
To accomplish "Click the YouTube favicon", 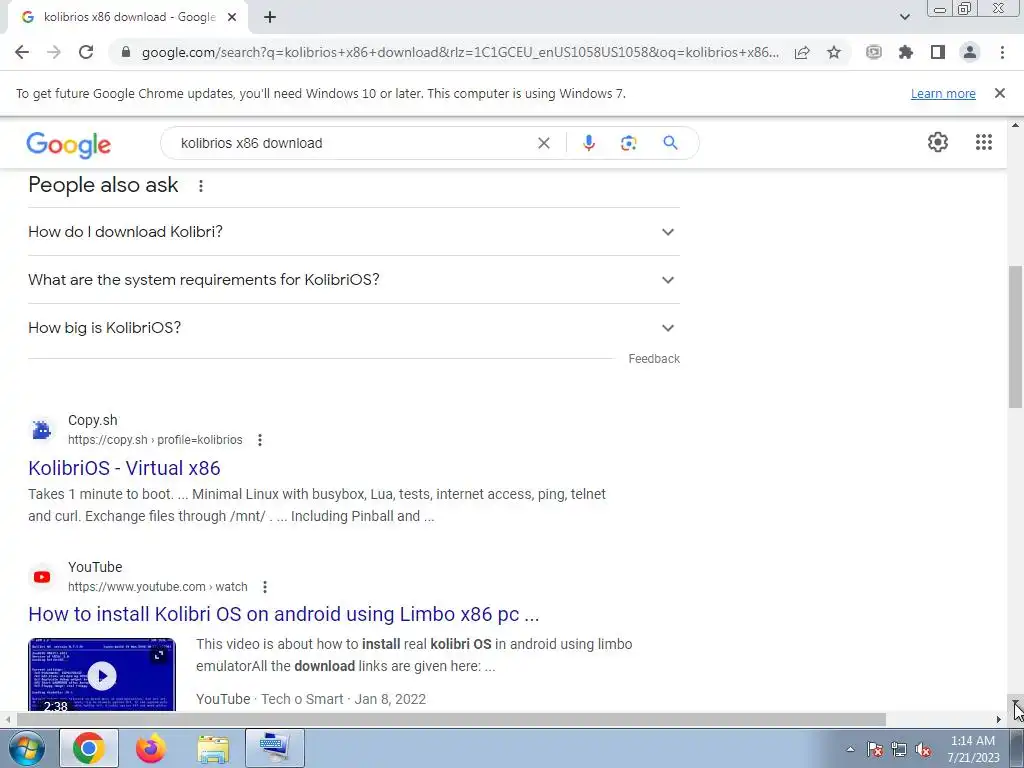I will point(42,577).
